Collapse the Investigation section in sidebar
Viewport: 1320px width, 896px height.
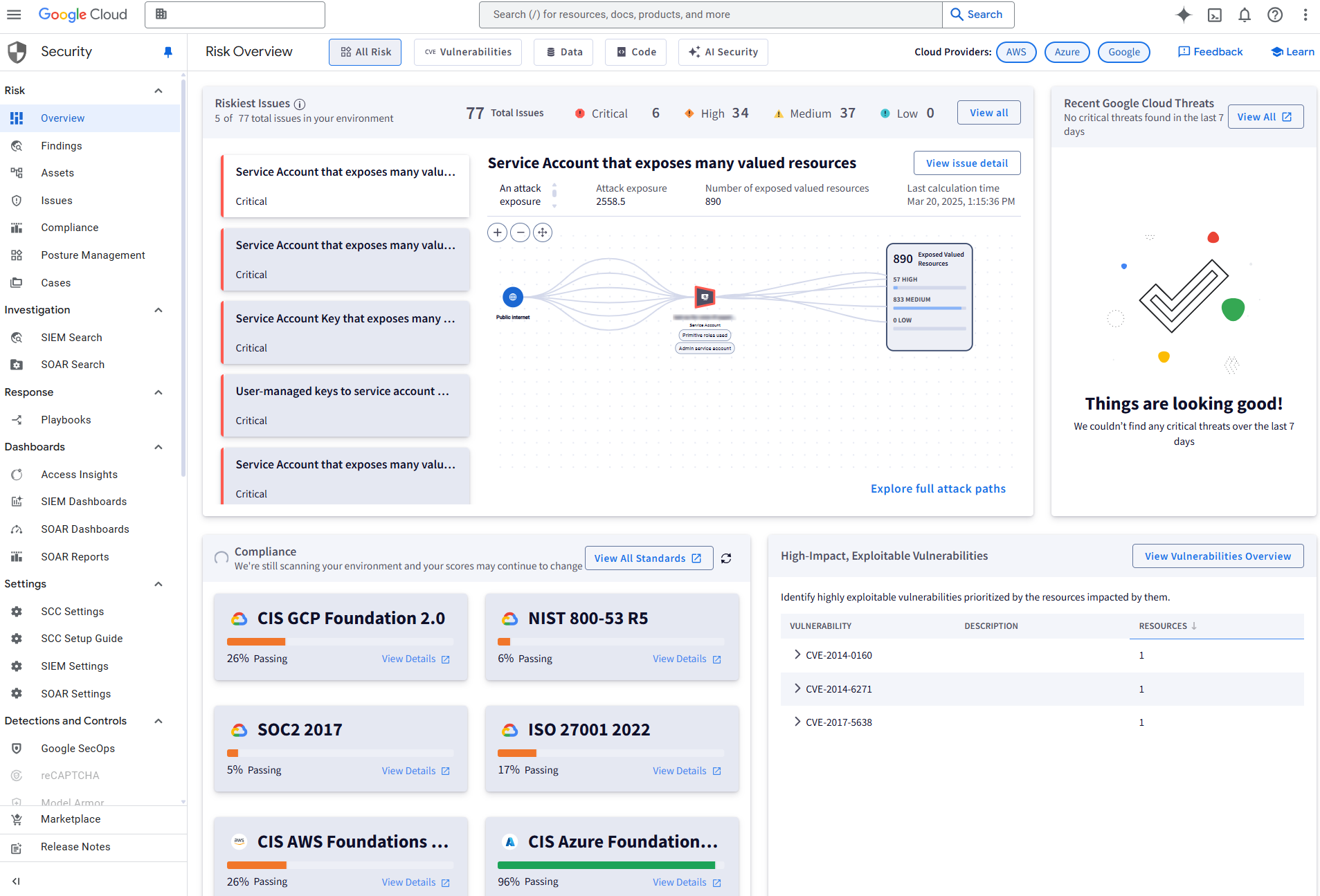pos(158,309)
